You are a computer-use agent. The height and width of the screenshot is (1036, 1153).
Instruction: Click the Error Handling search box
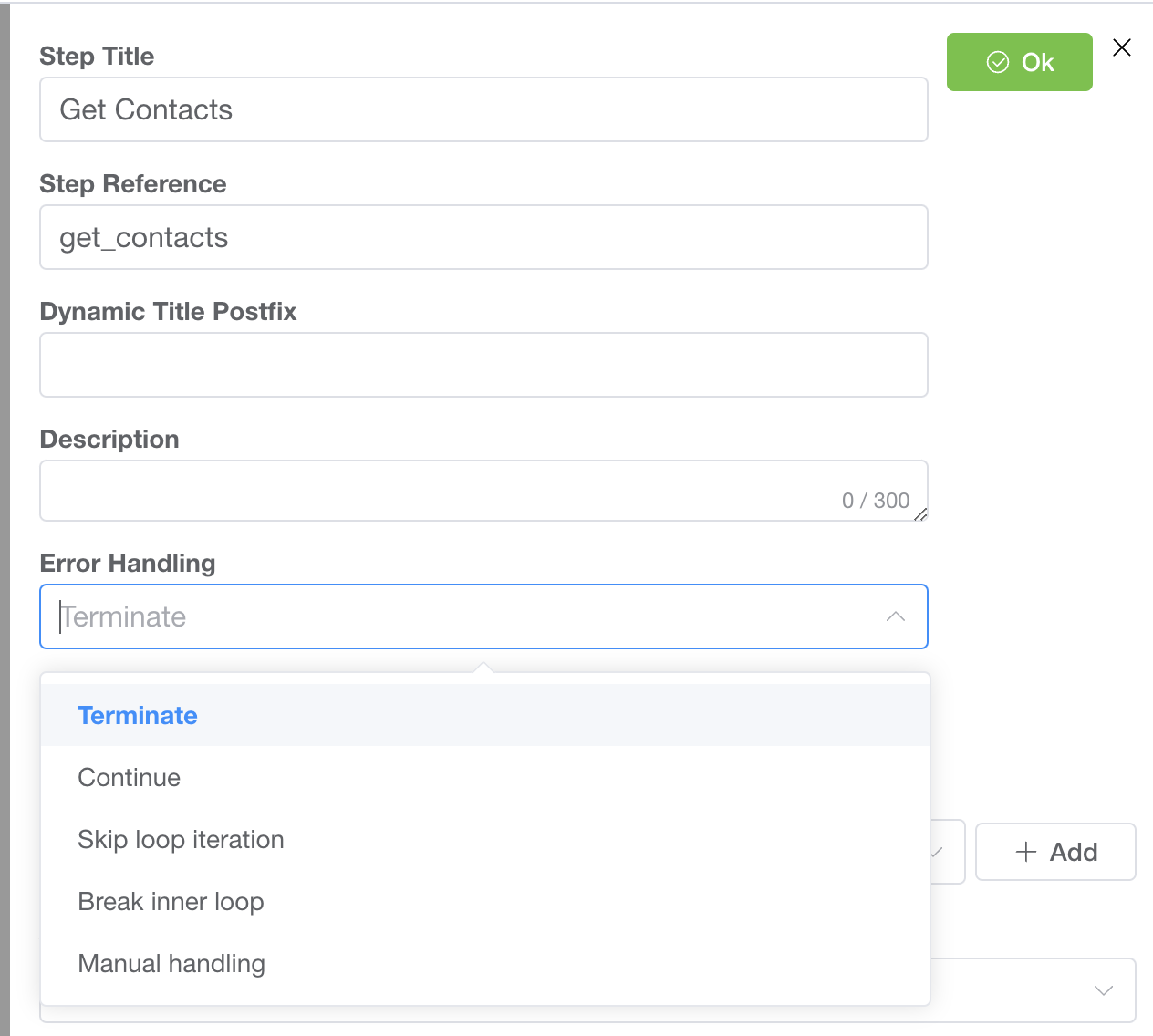tap(456, 616)
